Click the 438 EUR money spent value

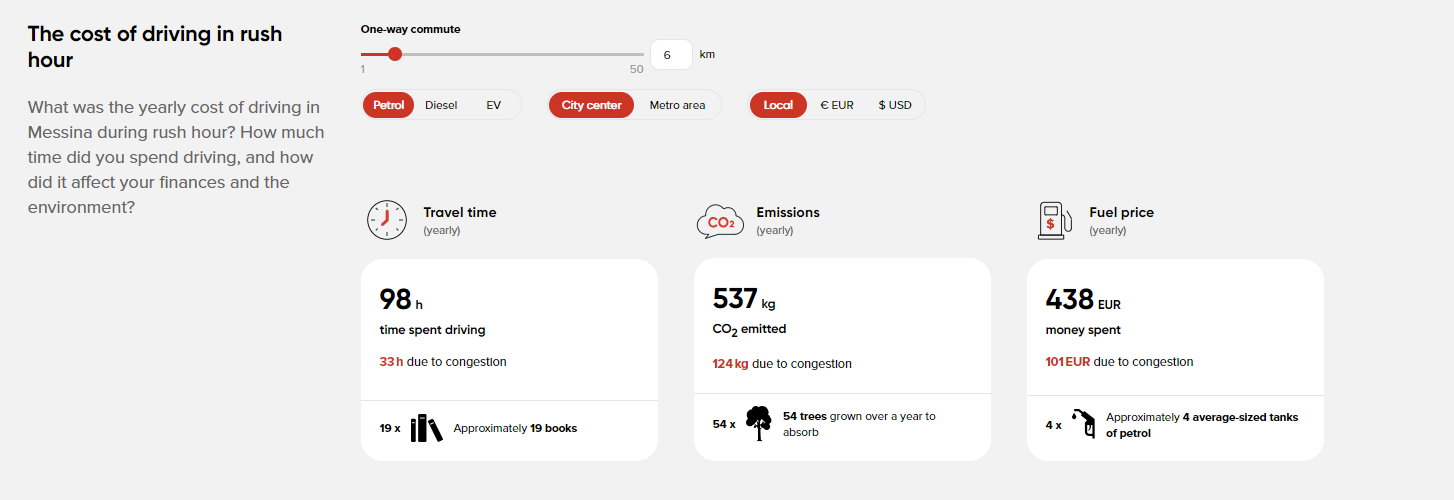pyautogui.click(x=1083, y=299)
